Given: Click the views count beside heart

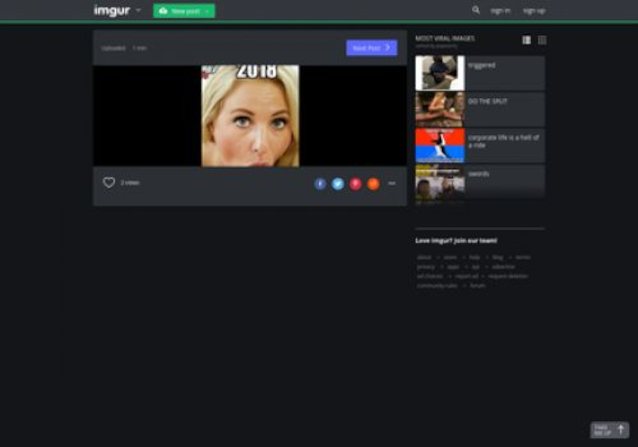Looking at the screenshot, I should (130, 183).
